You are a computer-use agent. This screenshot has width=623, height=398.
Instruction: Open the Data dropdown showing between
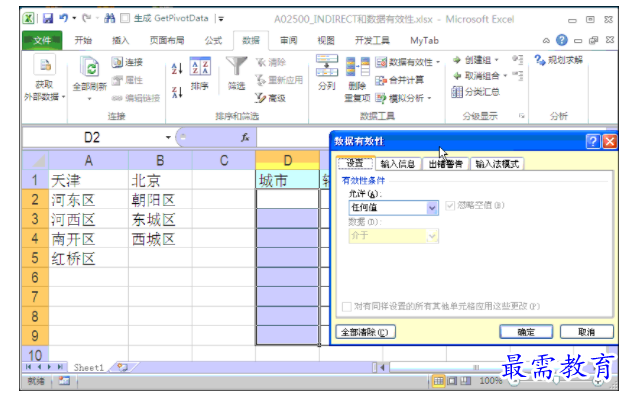[x=393, y=236]
